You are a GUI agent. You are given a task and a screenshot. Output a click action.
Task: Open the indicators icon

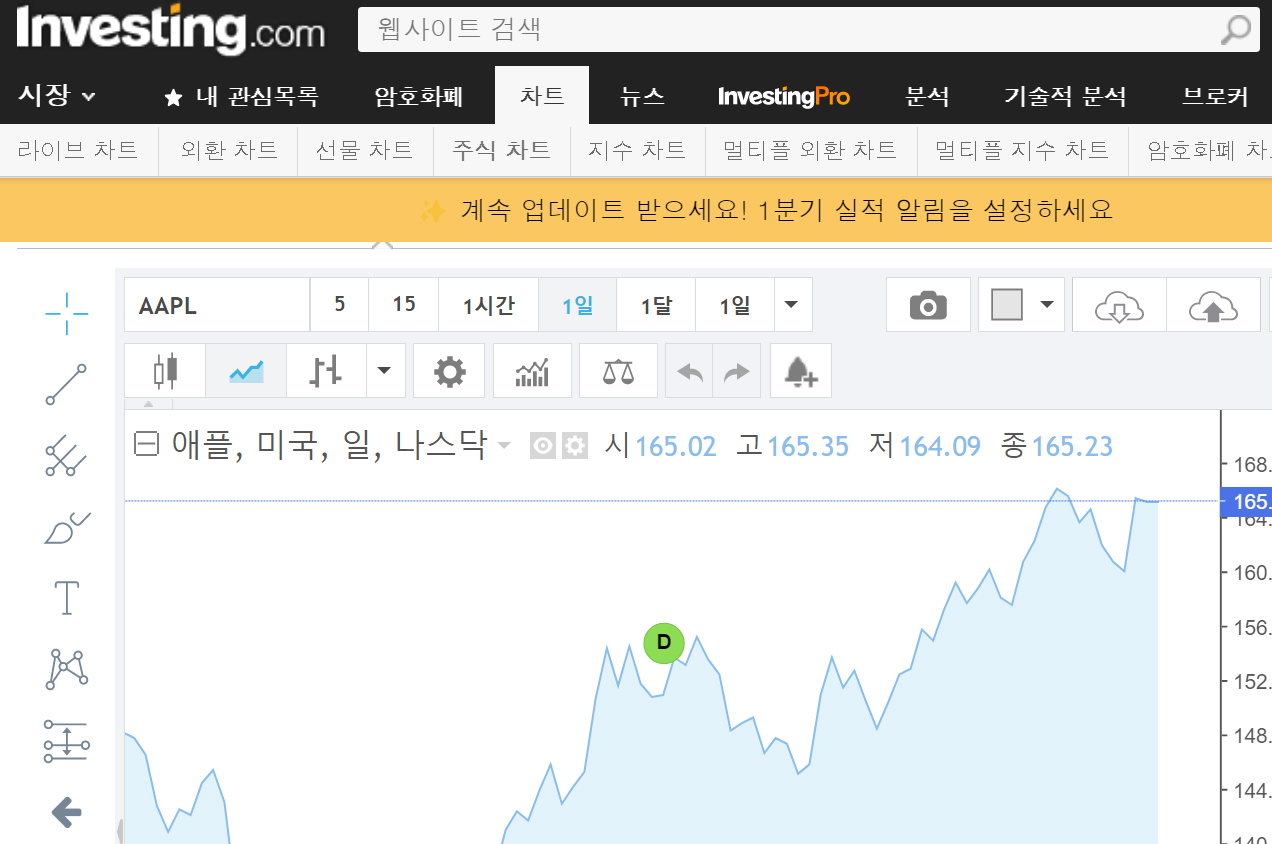tap(532, 371)
